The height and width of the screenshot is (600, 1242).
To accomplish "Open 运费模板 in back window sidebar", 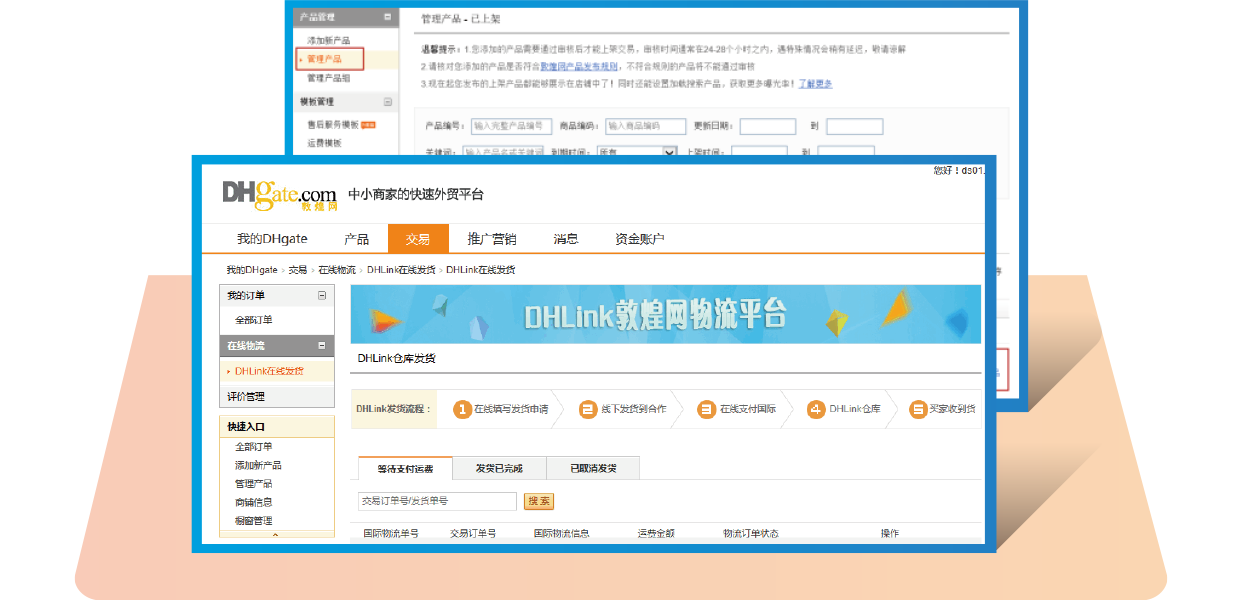I will pyautogui.click(x=324, y=143).
